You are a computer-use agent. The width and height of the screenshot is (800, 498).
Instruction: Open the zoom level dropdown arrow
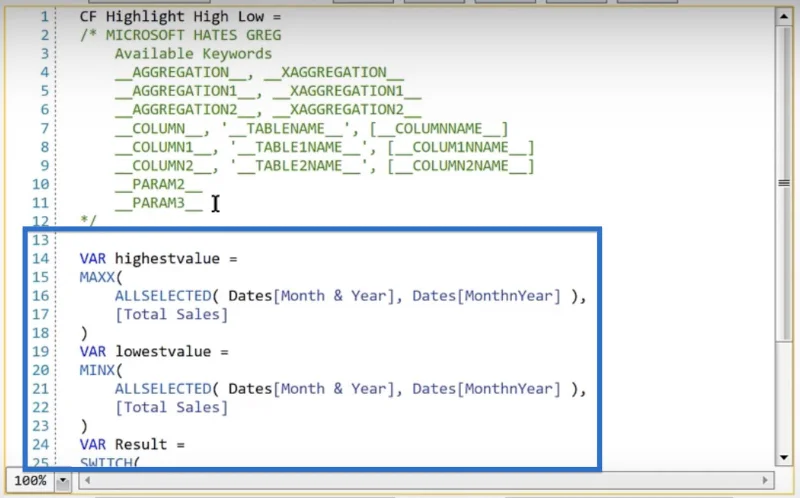pyautogui.click(x=63, y=481)
